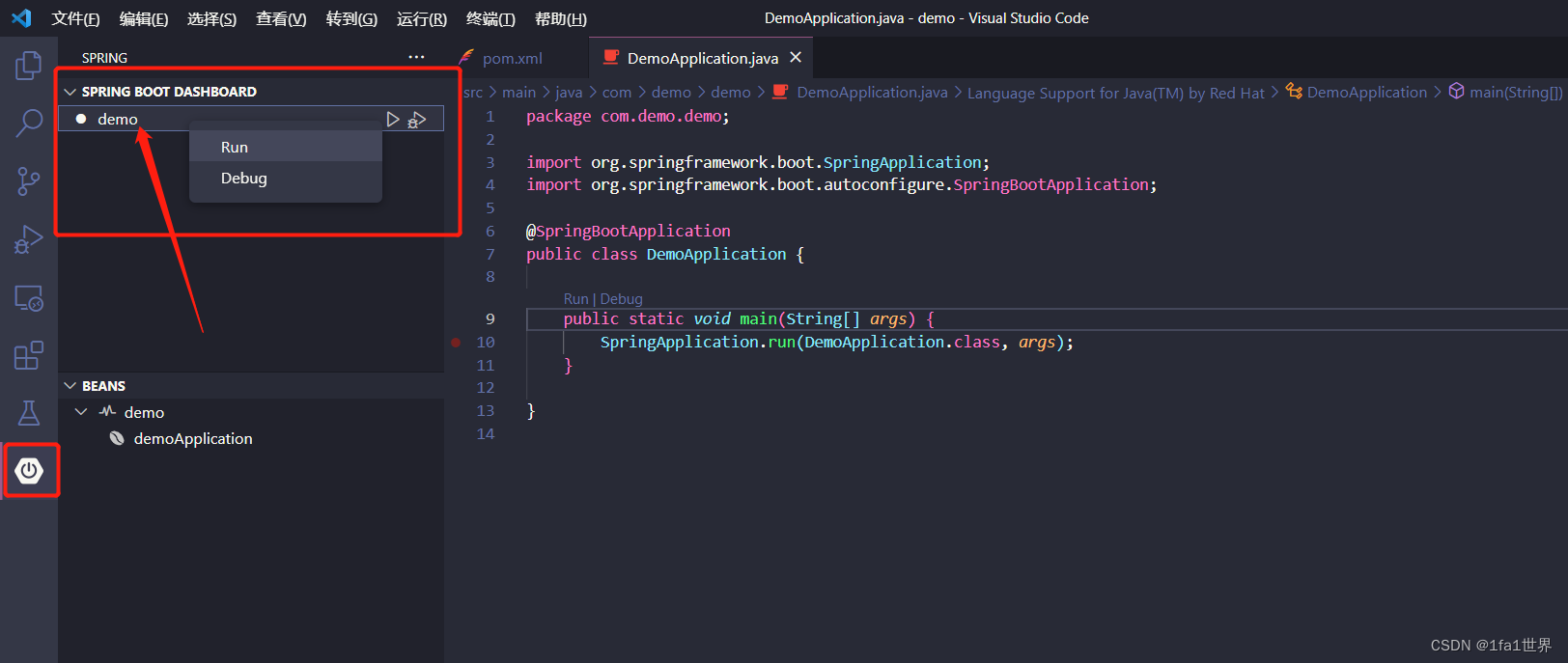The width and height of the screenshot is (1568, 663).
Task: Click the debug icon for demo app
Action: pos(417,120)
